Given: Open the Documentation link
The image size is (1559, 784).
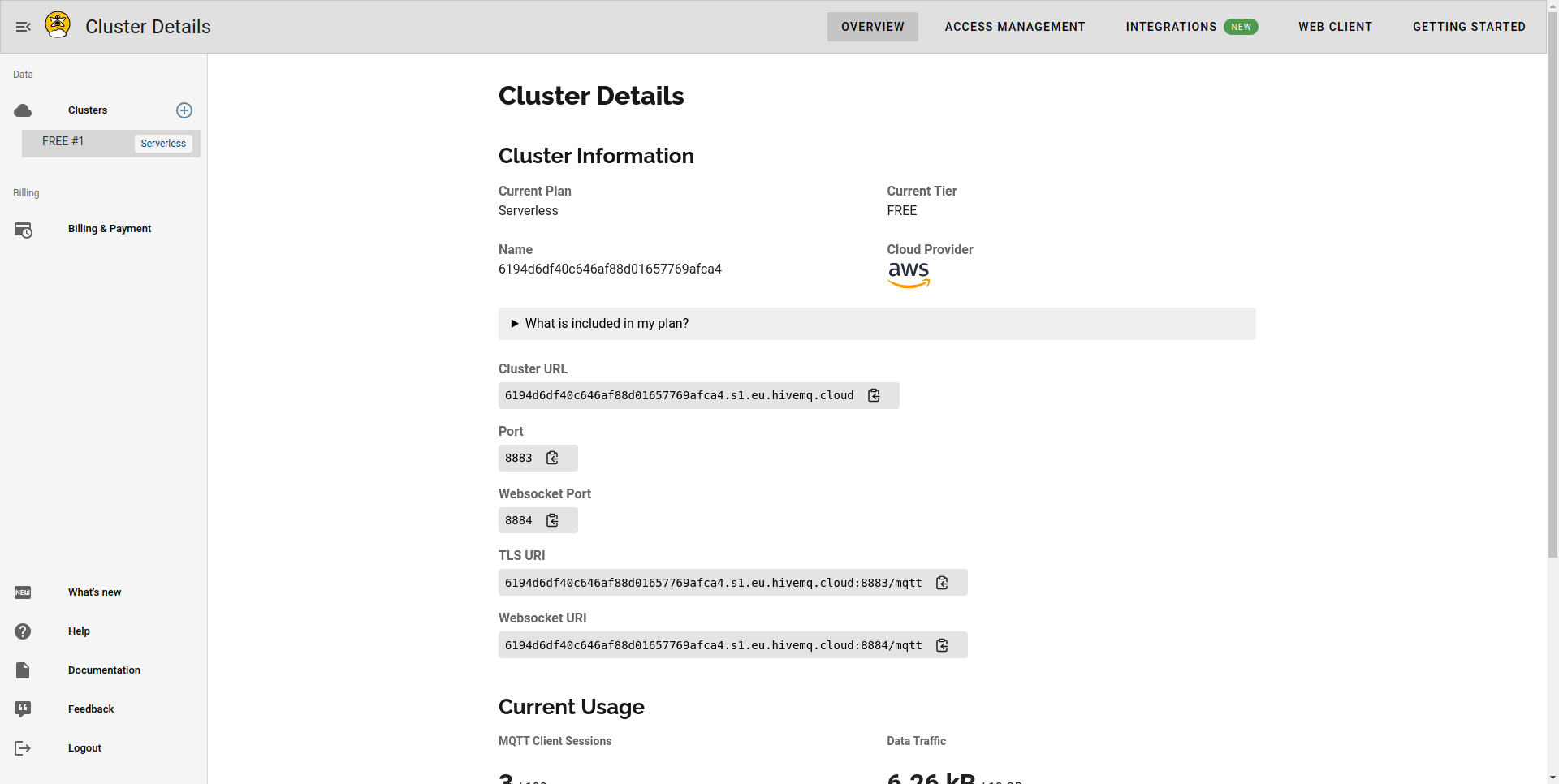Looking at the screenshot, I should pyautogui.click(x=104, y=670).
